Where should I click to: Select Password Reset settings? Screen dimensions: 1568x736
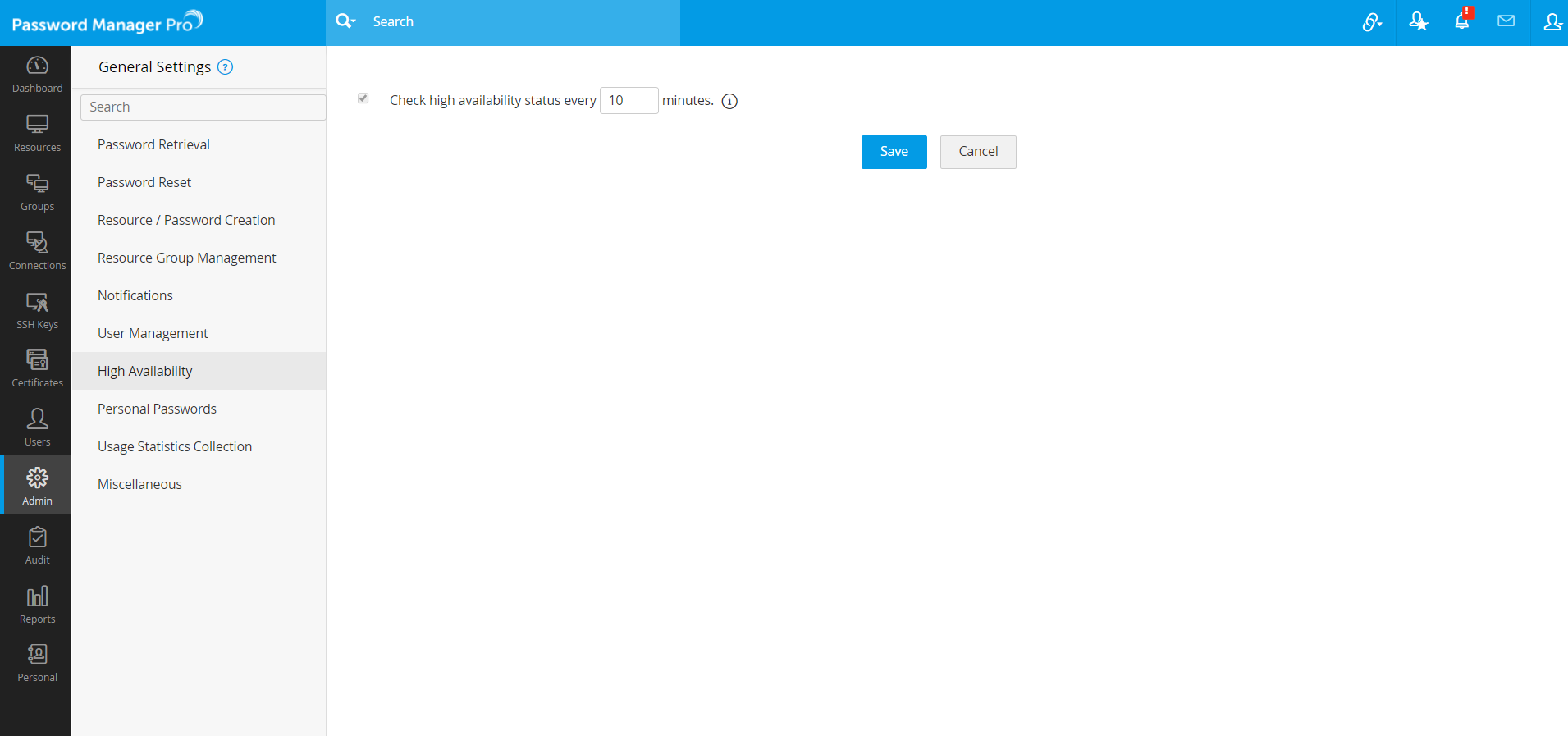pyautogui.click(x=199, y=182)
